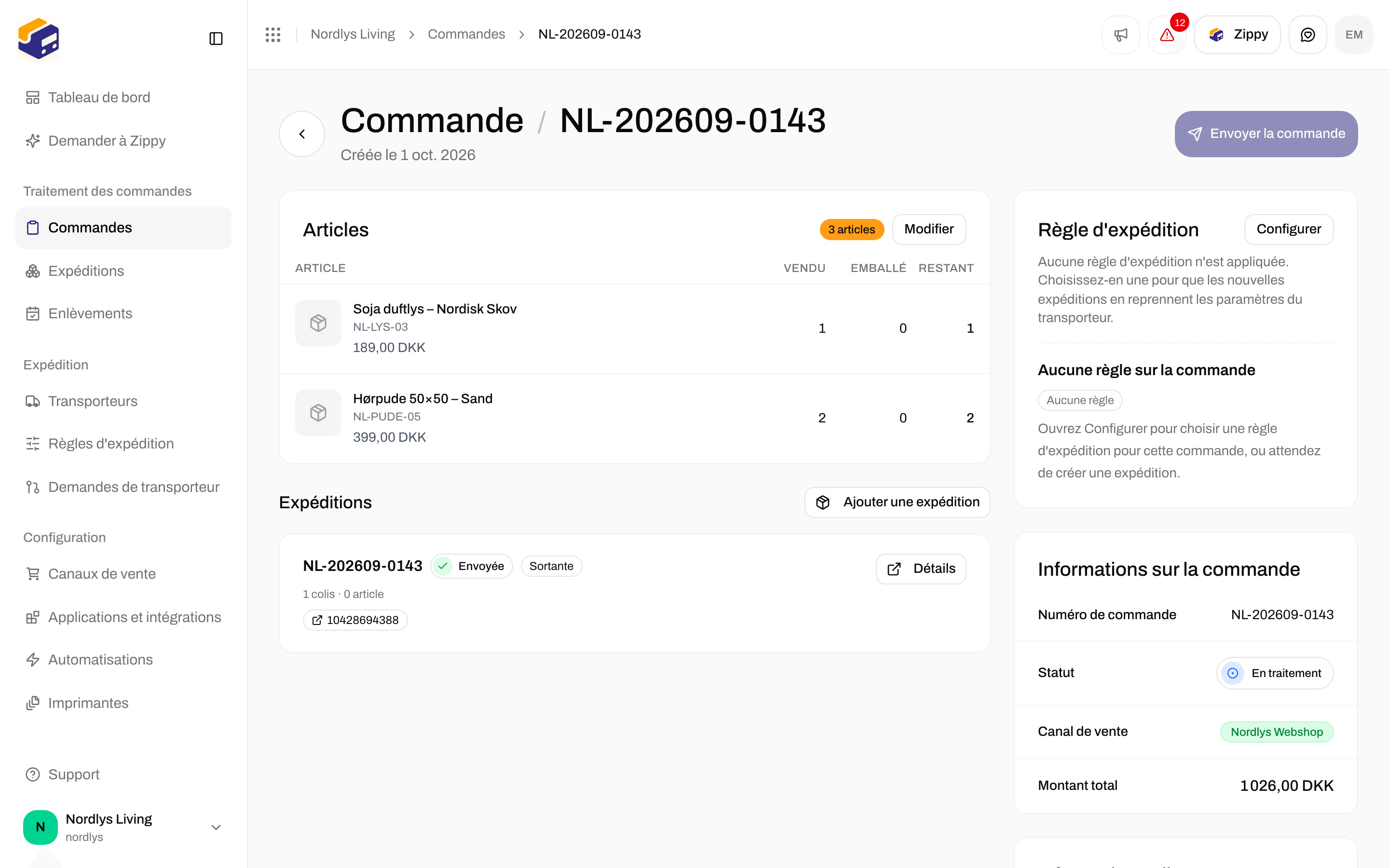Click Créée le 1 oct. 2026 text
Screen dimensions: 1389x868
(408, 155)
